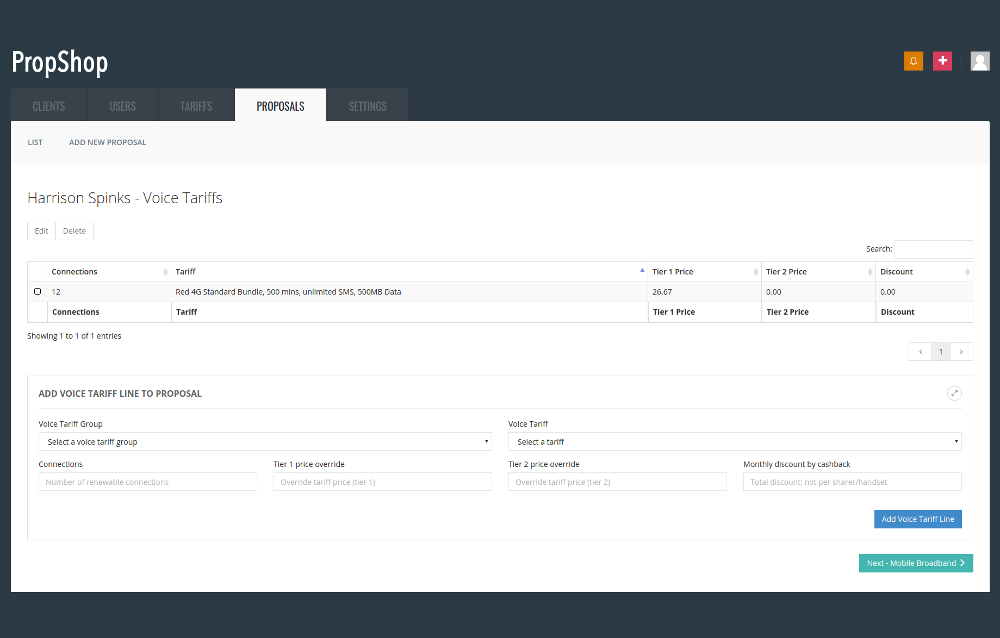Go to next page arrow
The image size is (1000, 638).
pyautogui.click(x=962, y=352)
